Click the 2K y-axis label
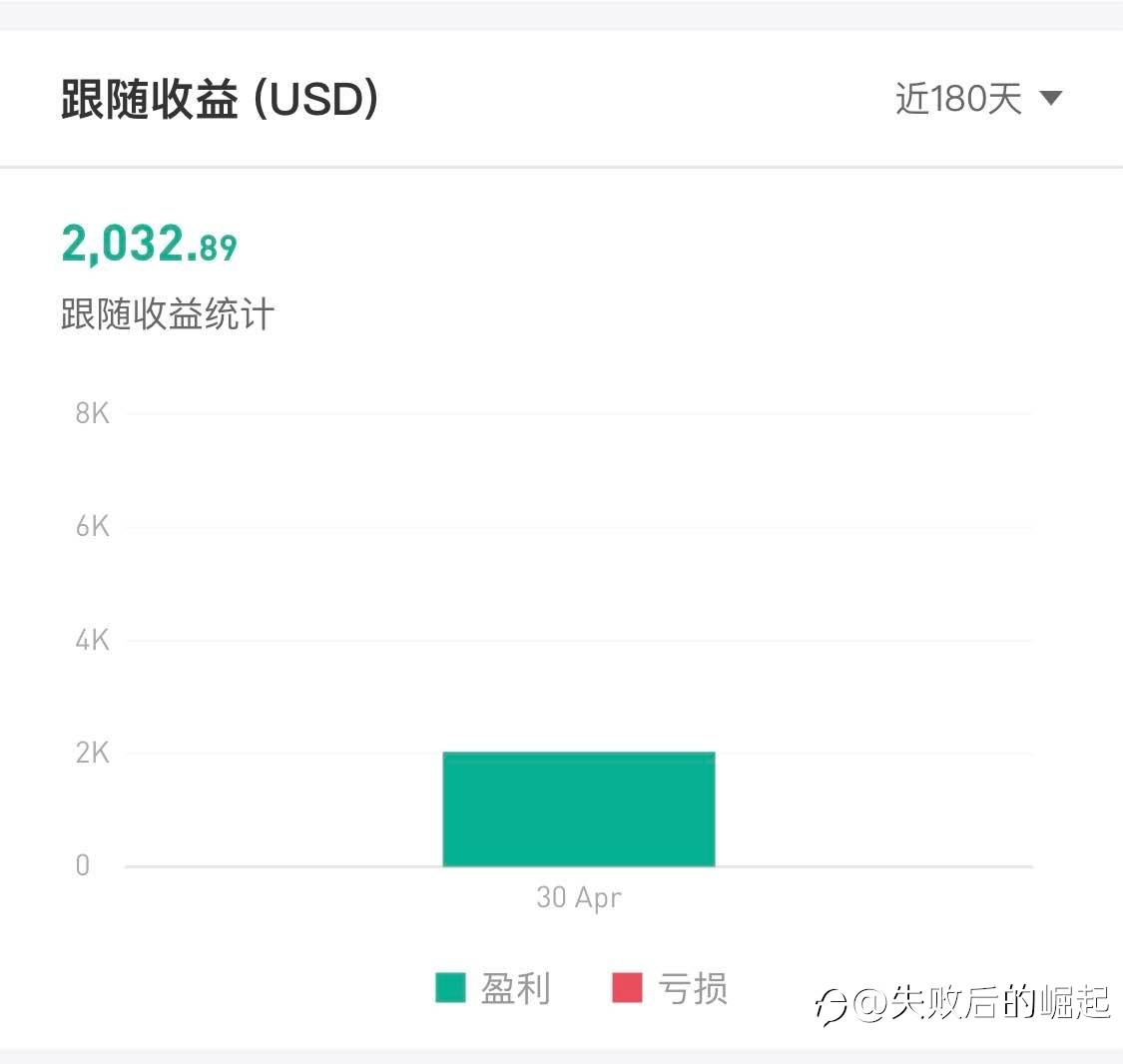1123x1064 pixels. pyautogui.click(x=92, y=753)
